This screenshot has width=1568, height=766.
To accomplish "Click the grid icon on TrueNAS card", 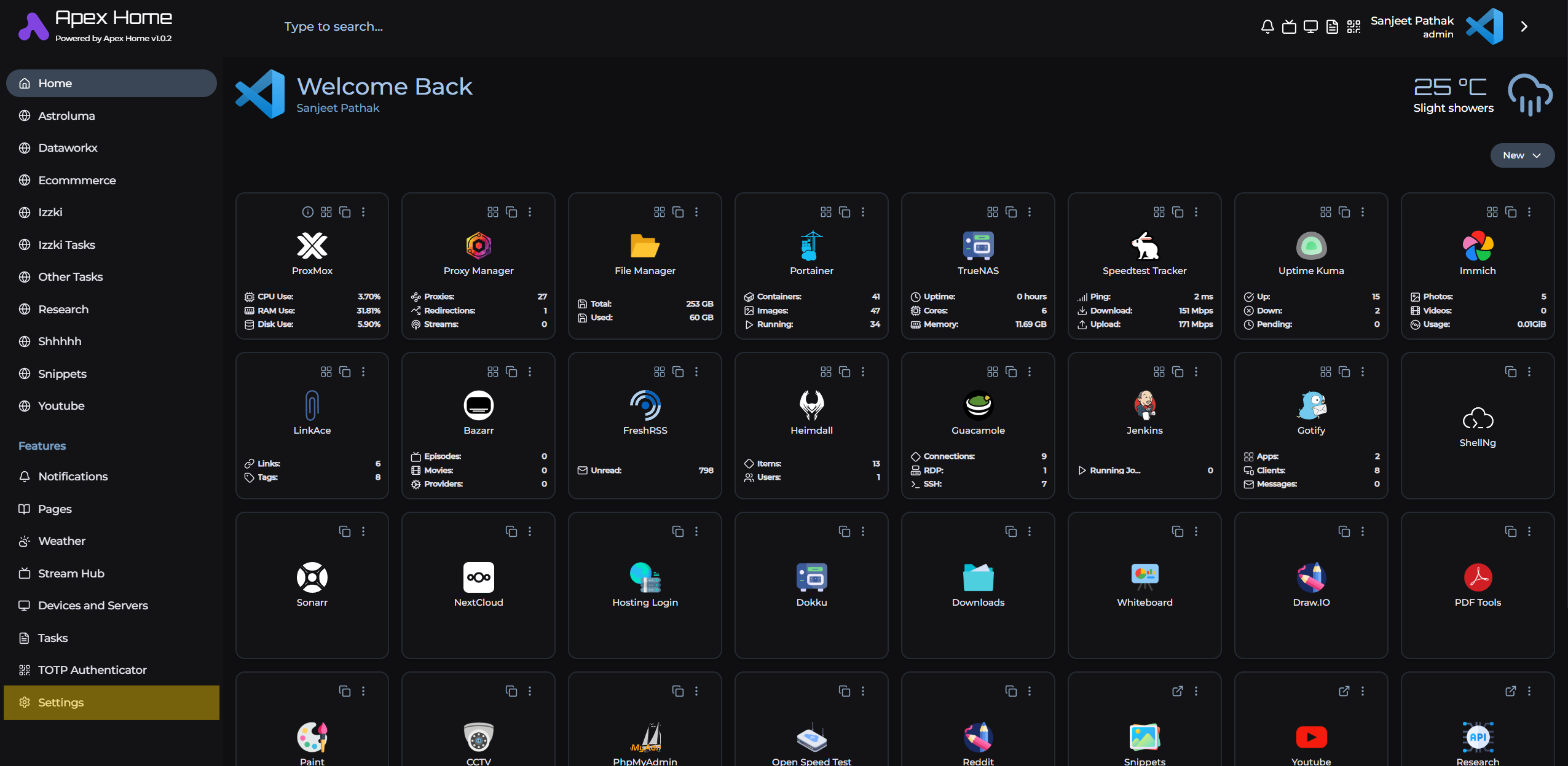I will click(x=992, y=212).
